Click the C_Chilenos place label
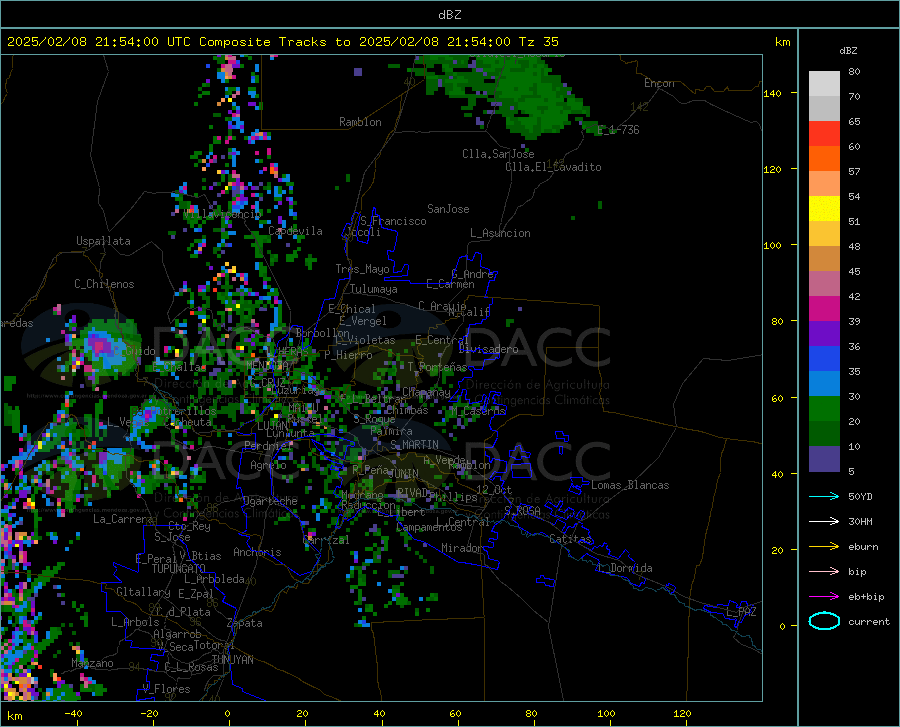Image resolution: width=900 pixels, height=727 pixels. pos(104,284)
